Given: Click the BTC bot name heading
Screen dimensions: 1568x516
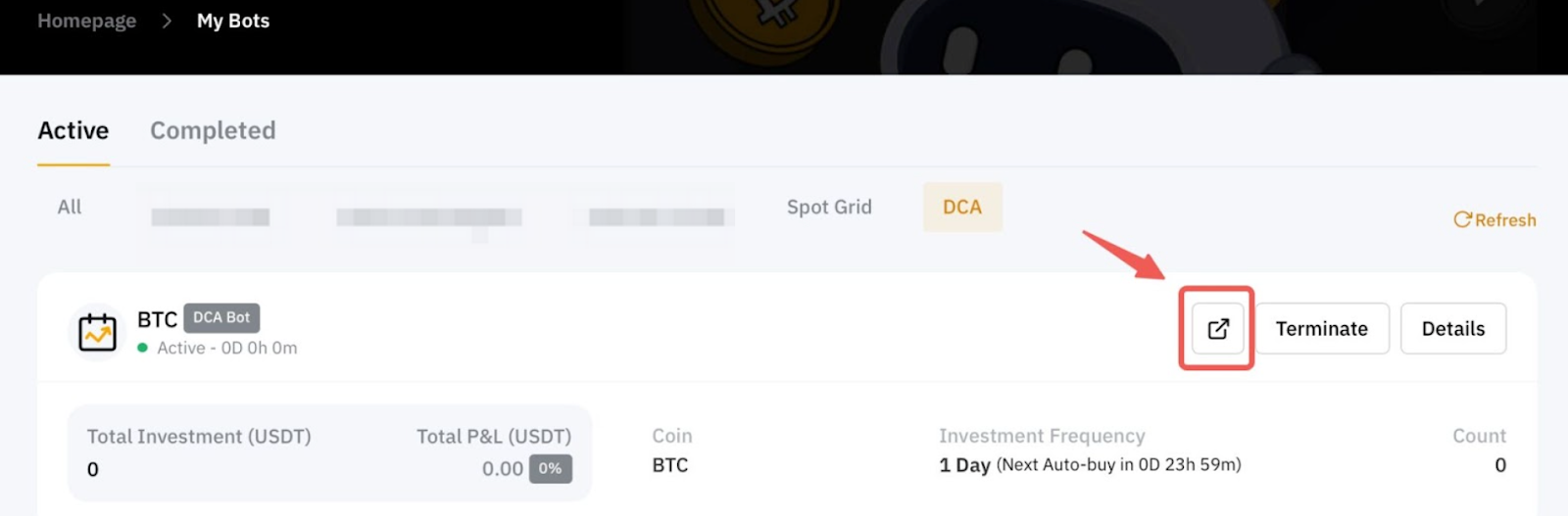Looking at the screenshot, I should tap(157, 319).
